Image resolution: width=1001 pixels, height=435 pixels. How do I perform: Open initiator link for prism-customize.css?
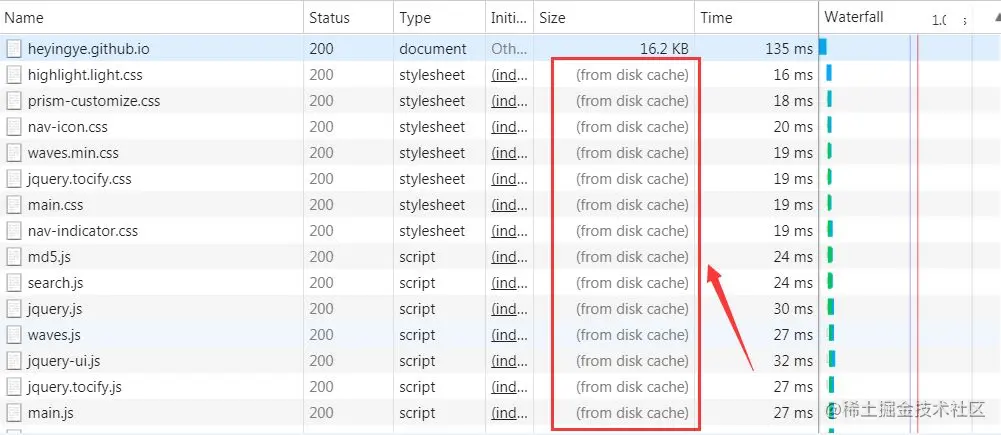tap(509, 101)
